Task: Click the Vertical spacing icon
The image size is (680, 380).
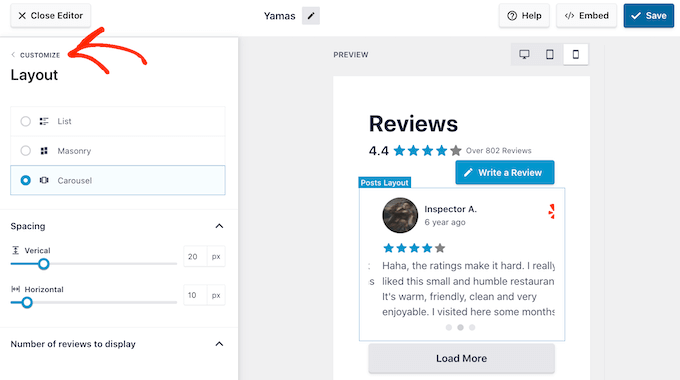Action: tap(16, 250)
